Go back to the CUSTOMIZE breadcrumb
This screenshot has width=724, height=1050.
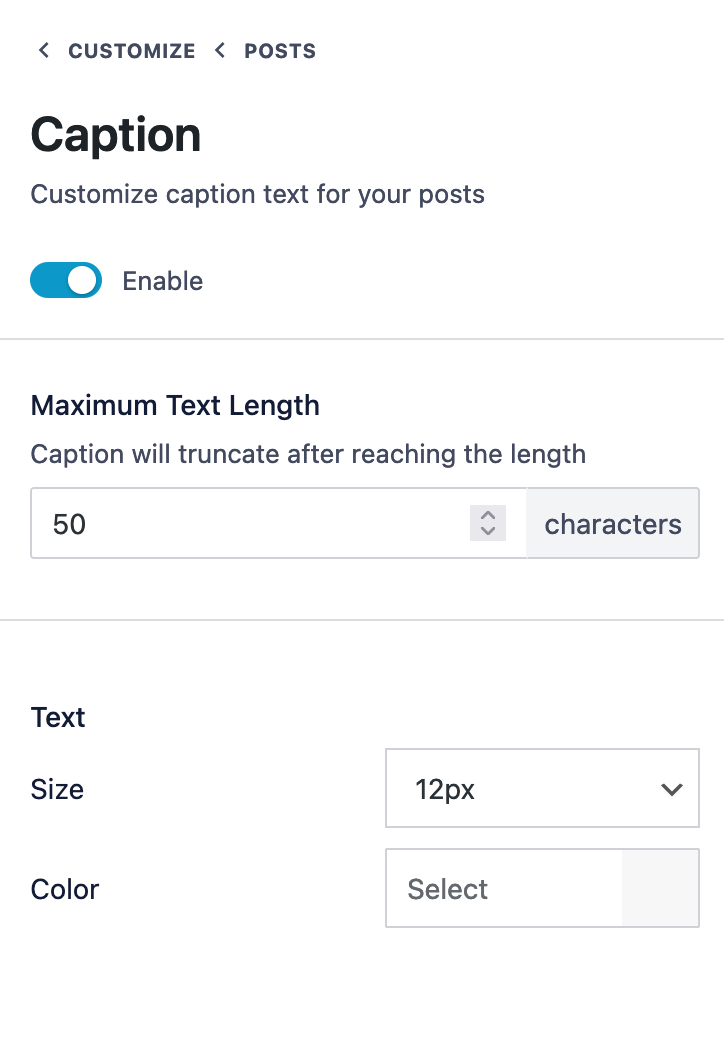(x=131, y=51)
